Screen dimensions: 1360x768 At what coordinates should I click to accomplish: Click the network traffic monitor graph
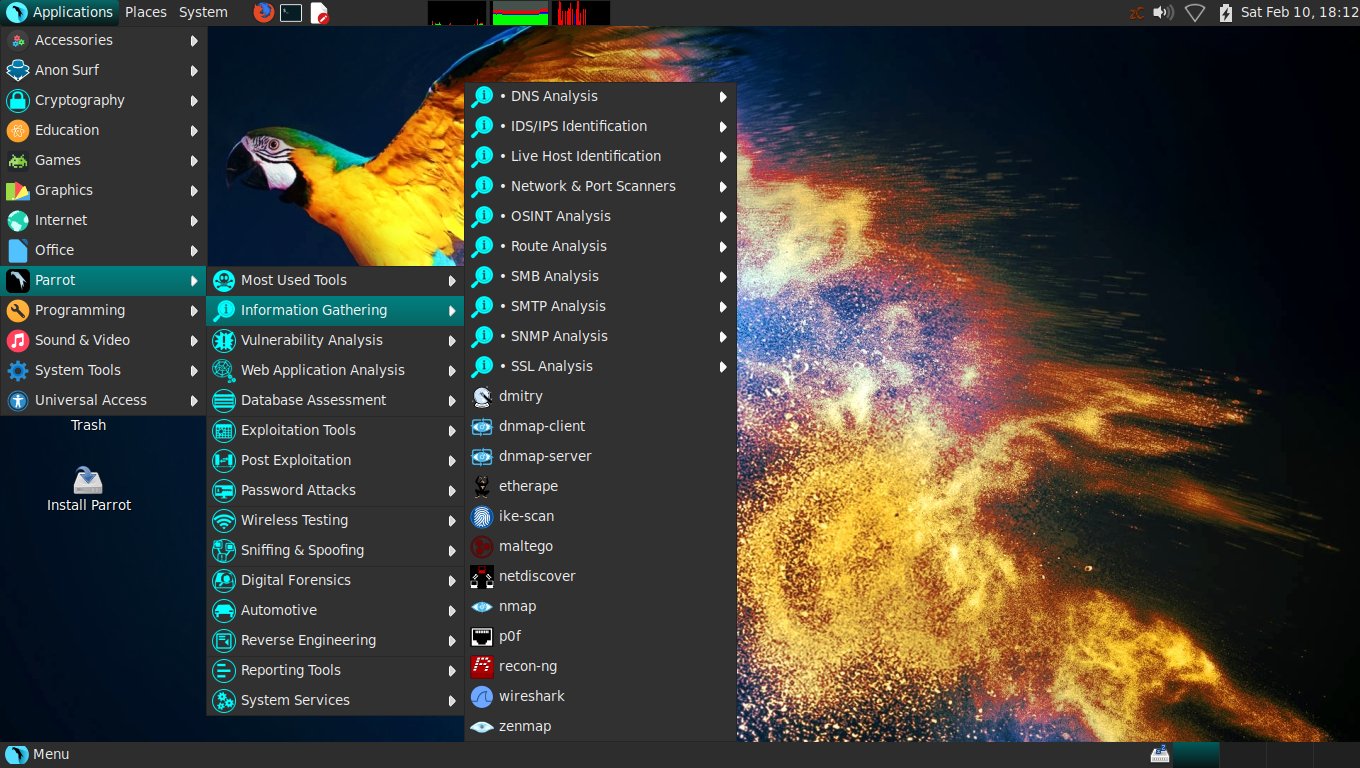coord(580,13)
